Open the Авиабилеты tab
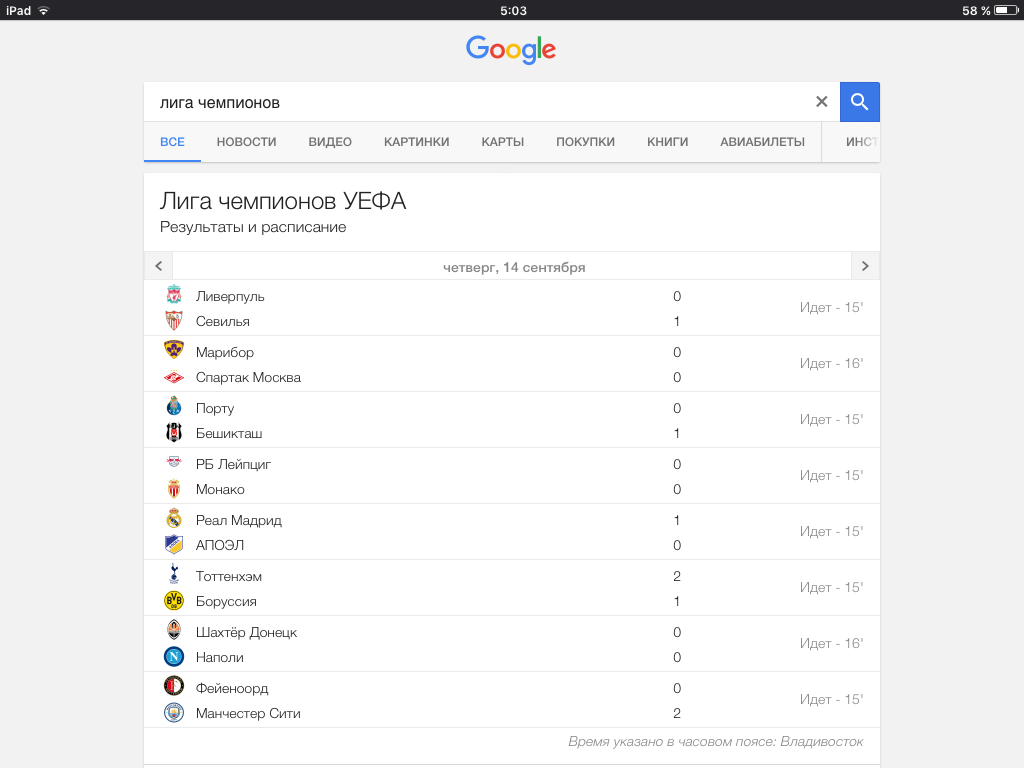The height and width of the screenshot is (768, 1024). pos(762,142)
